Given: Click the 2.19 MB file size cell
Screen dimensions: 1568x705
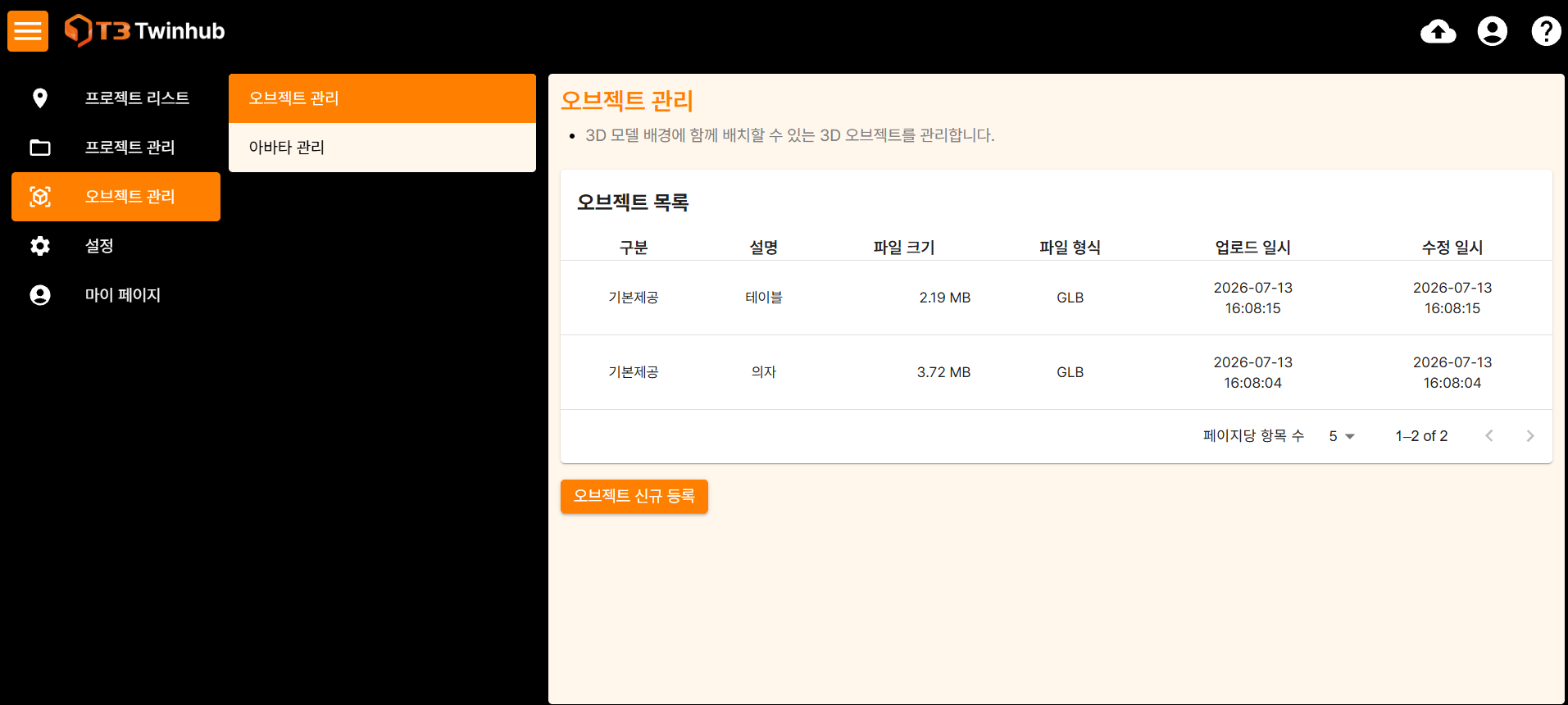Looking at the screenshot, I should tap(944, 298).
